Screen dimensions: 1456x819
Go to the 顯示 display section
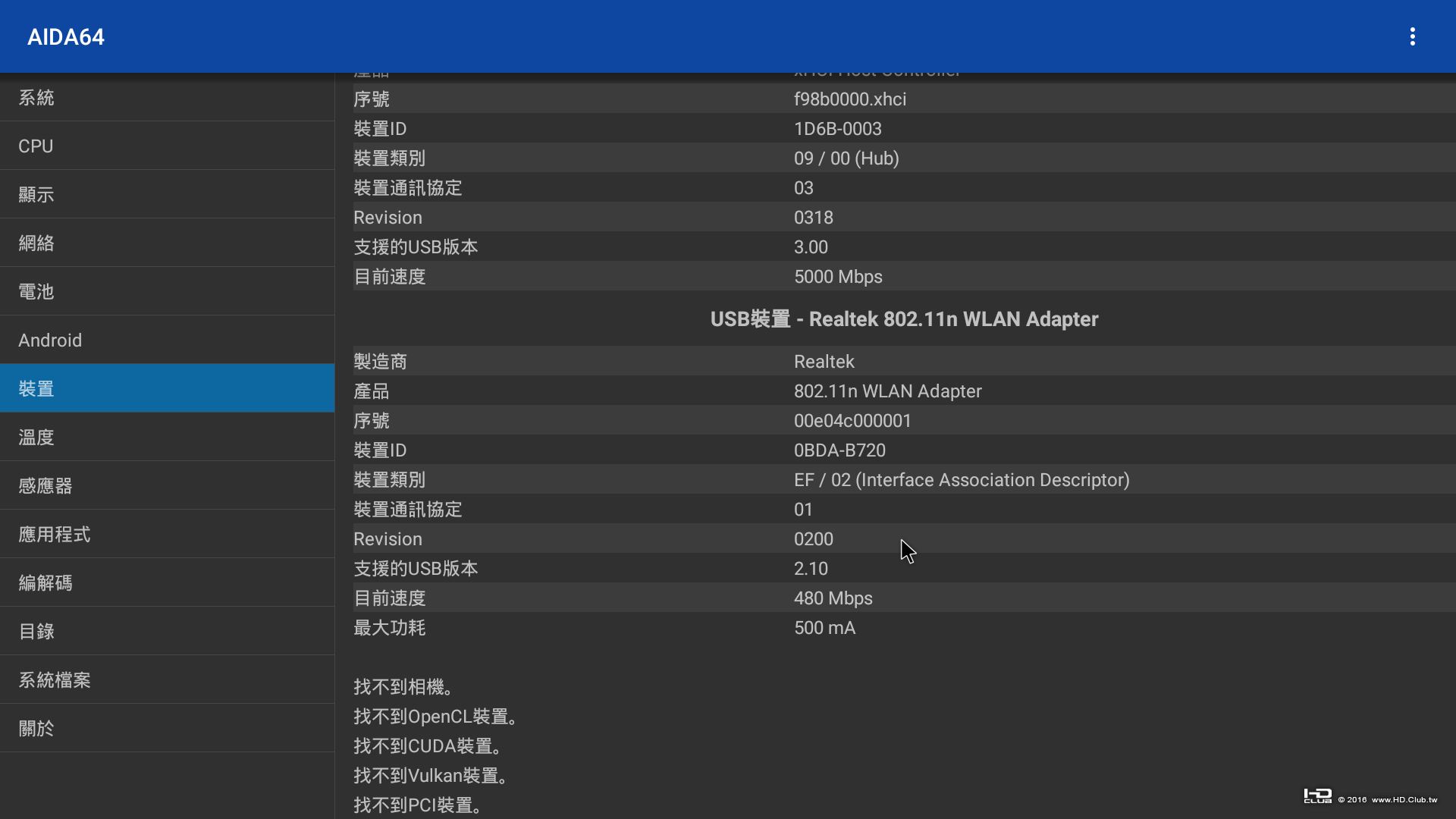[x=167, y=195]
